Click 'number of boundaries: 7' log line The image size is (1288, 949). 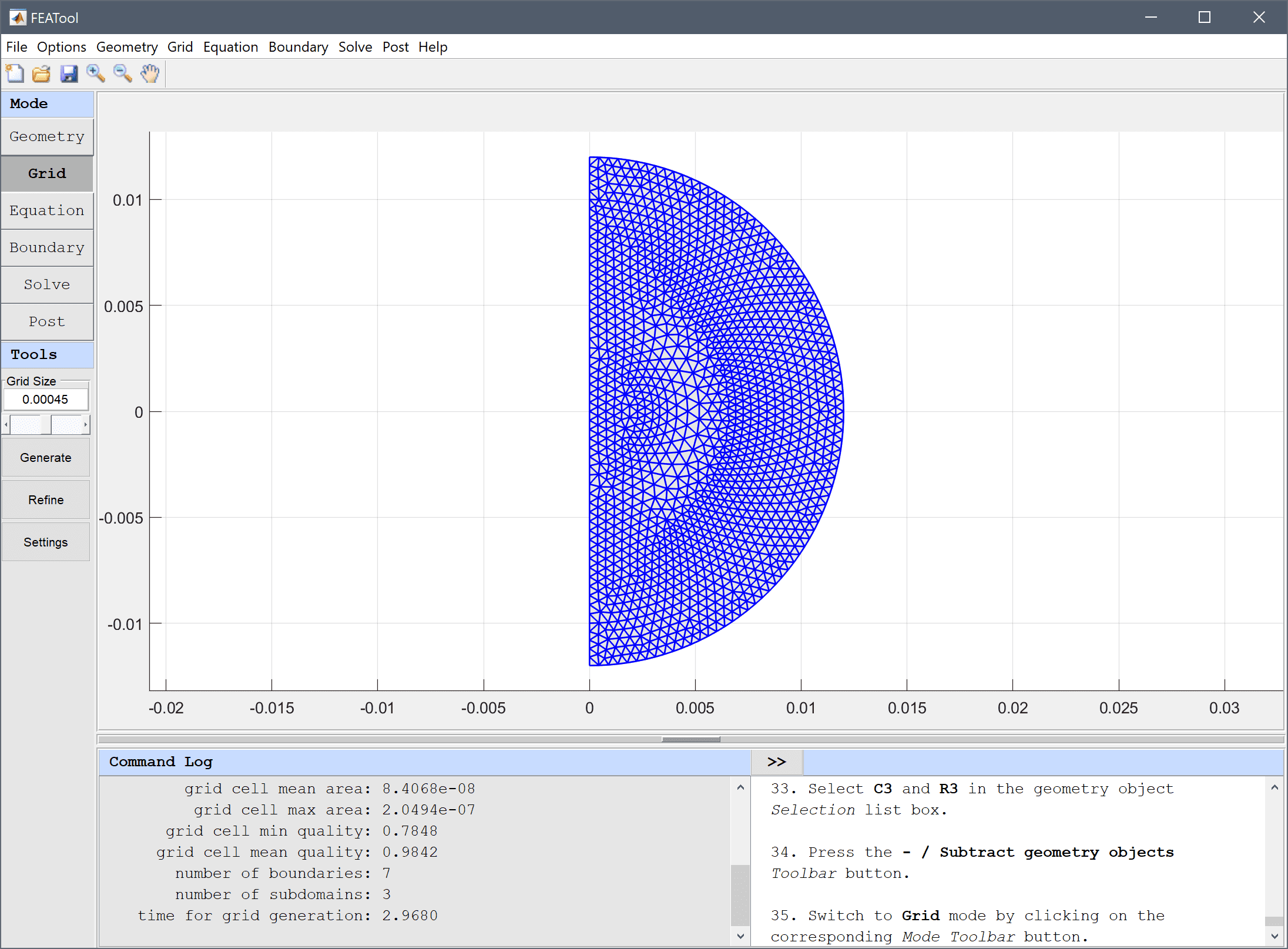pyautogui.click(x=283, y=873)
